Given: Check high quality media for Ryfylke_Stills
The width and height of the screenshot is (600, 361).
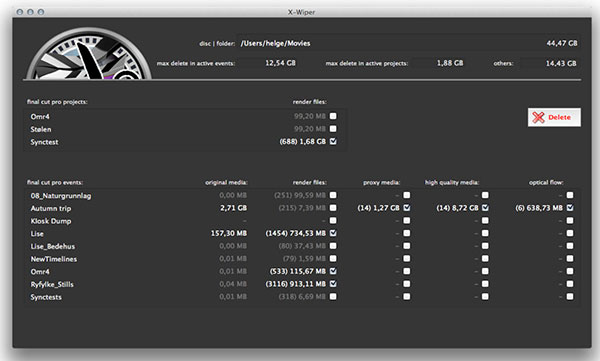Looking at the screenshot, I should point(485,284).
